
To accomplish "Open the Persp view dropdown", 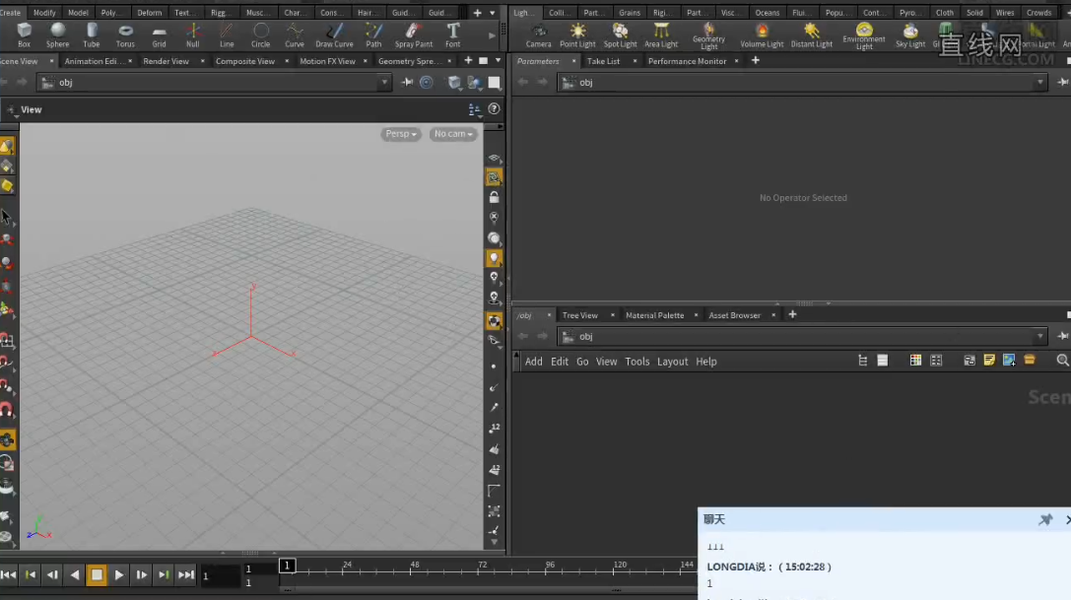I will point(400,134).
